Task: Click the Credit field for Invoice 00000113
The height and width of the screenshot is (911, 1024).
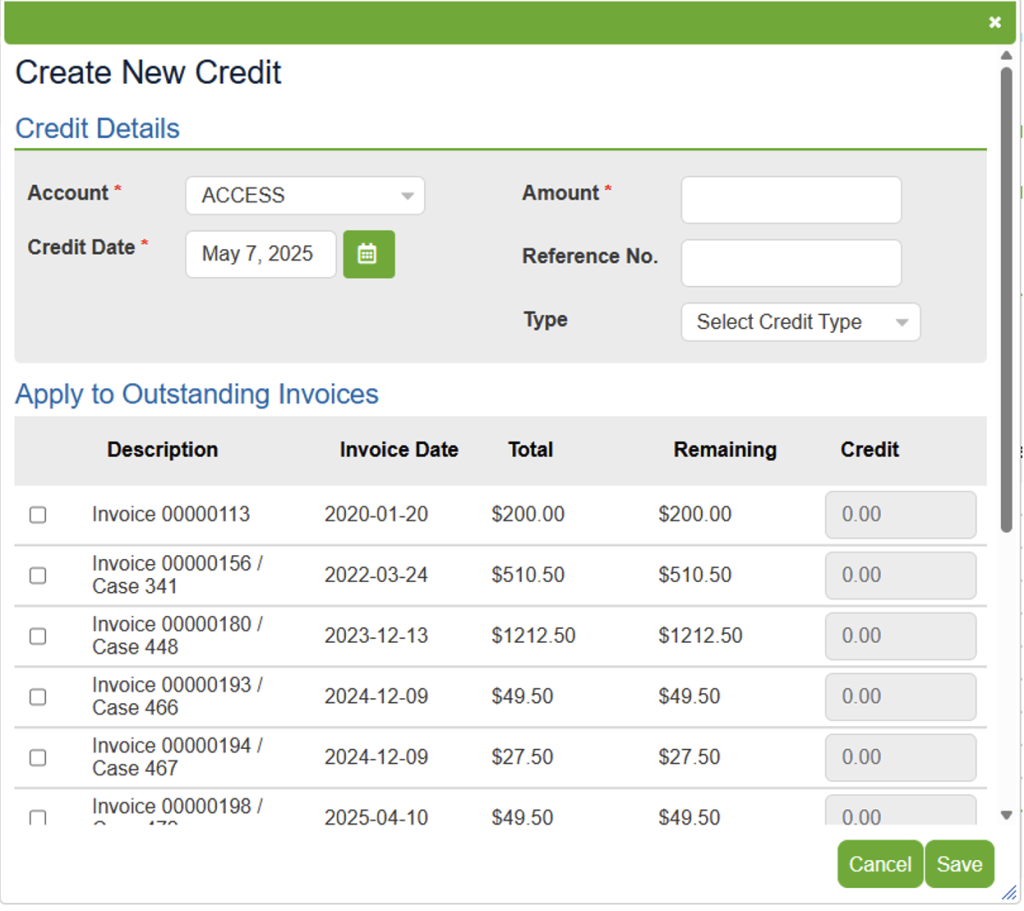Action: 899,515
